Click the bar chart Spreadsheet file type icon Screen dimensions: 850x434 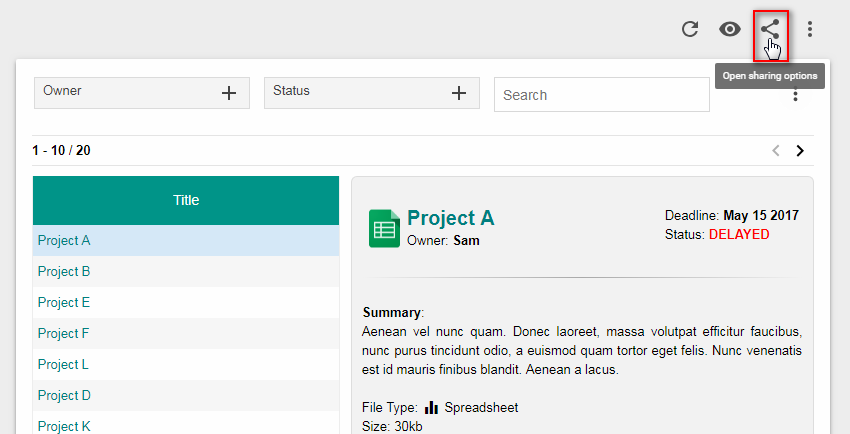coord(431,407)
